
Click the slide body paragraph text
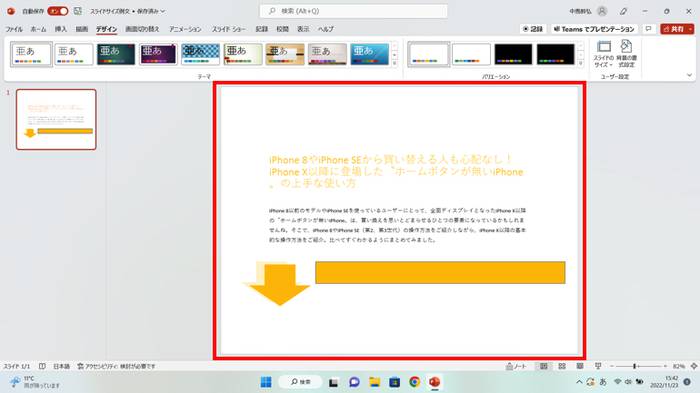pos(397,225)
